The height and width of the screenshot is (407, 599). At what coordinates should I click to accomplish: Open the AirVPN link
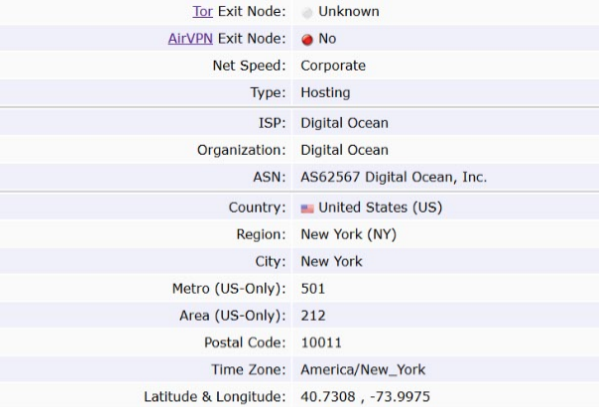[x=190, y=39]
